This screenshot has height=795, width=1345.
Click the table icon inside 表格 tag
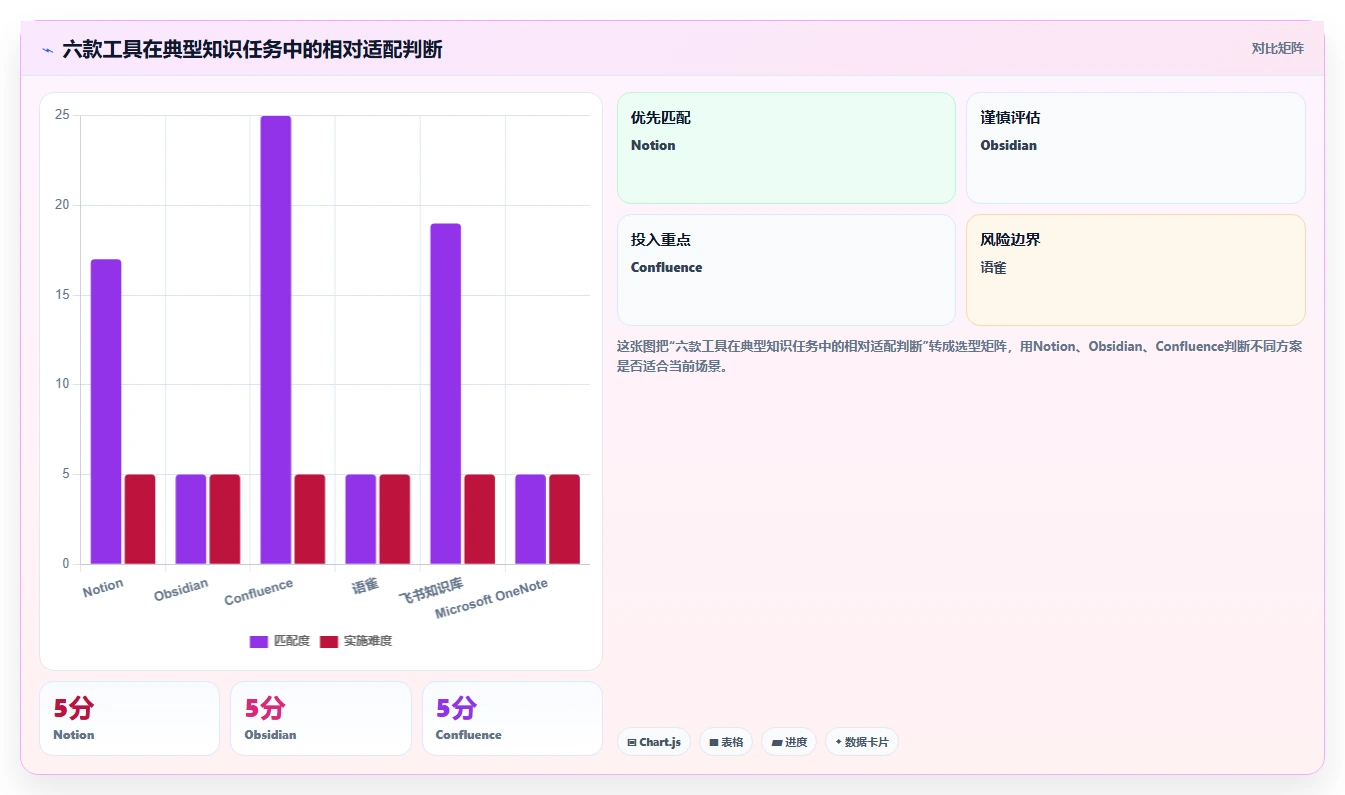(x=714, y=742)
